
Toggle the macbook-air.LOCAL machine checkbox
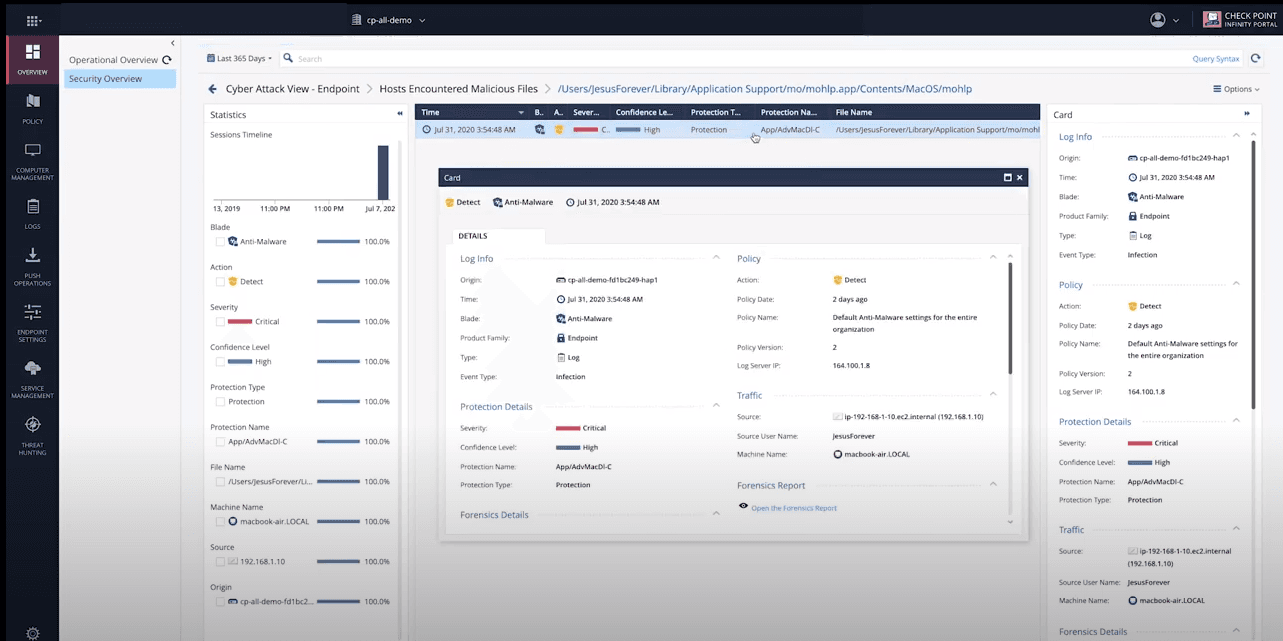tap(220, 521)
